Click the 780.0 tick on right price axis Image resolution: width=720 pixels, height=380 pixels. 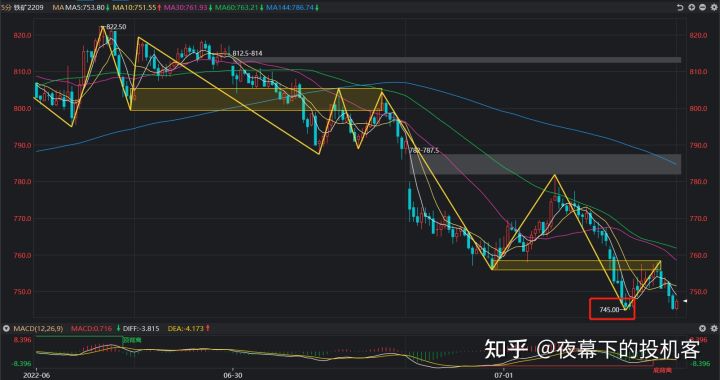click(698, 182)
